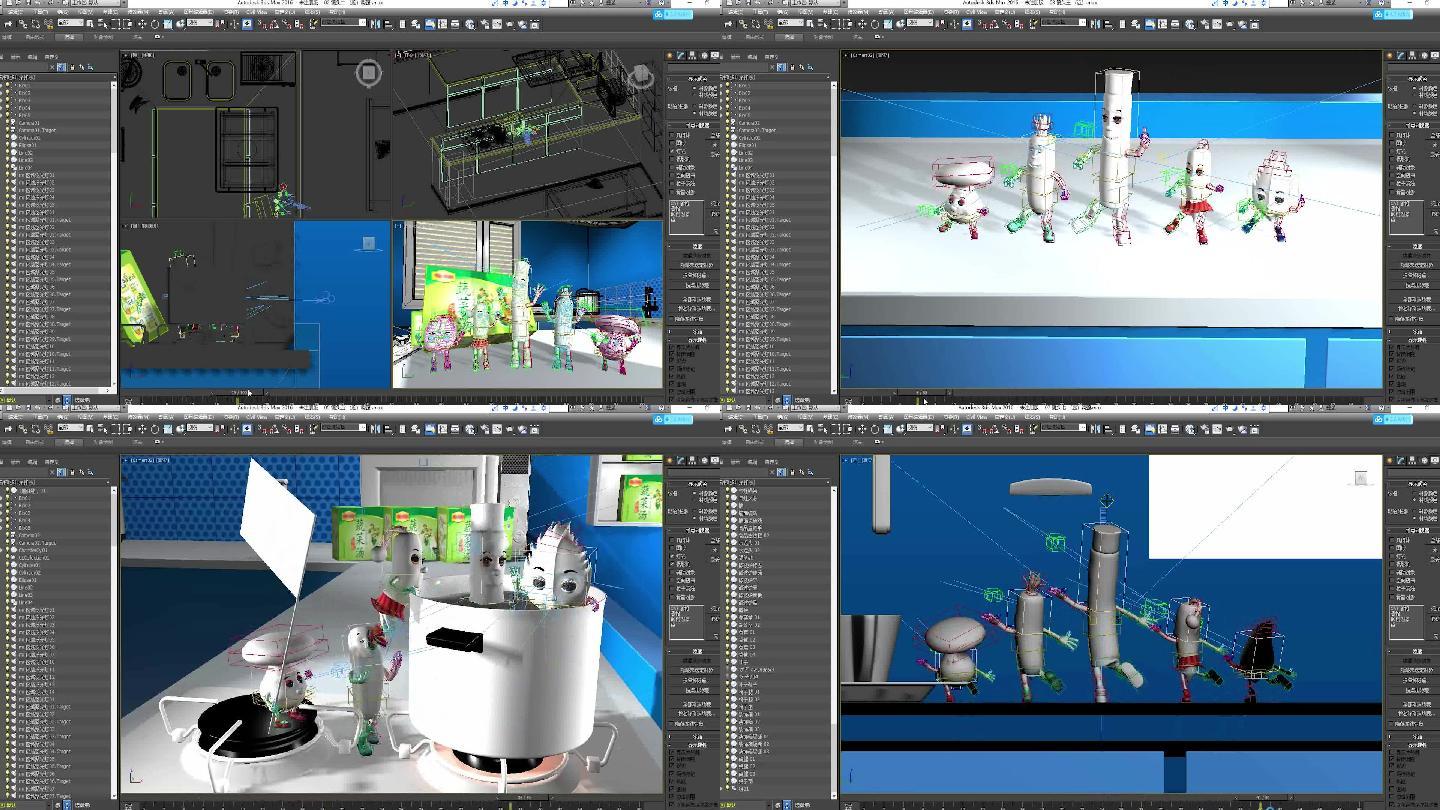1440x810 pixels.
Task: Check the 粒子系统 hide checkbox in bottom-left window
Action: tap(672, 588)
